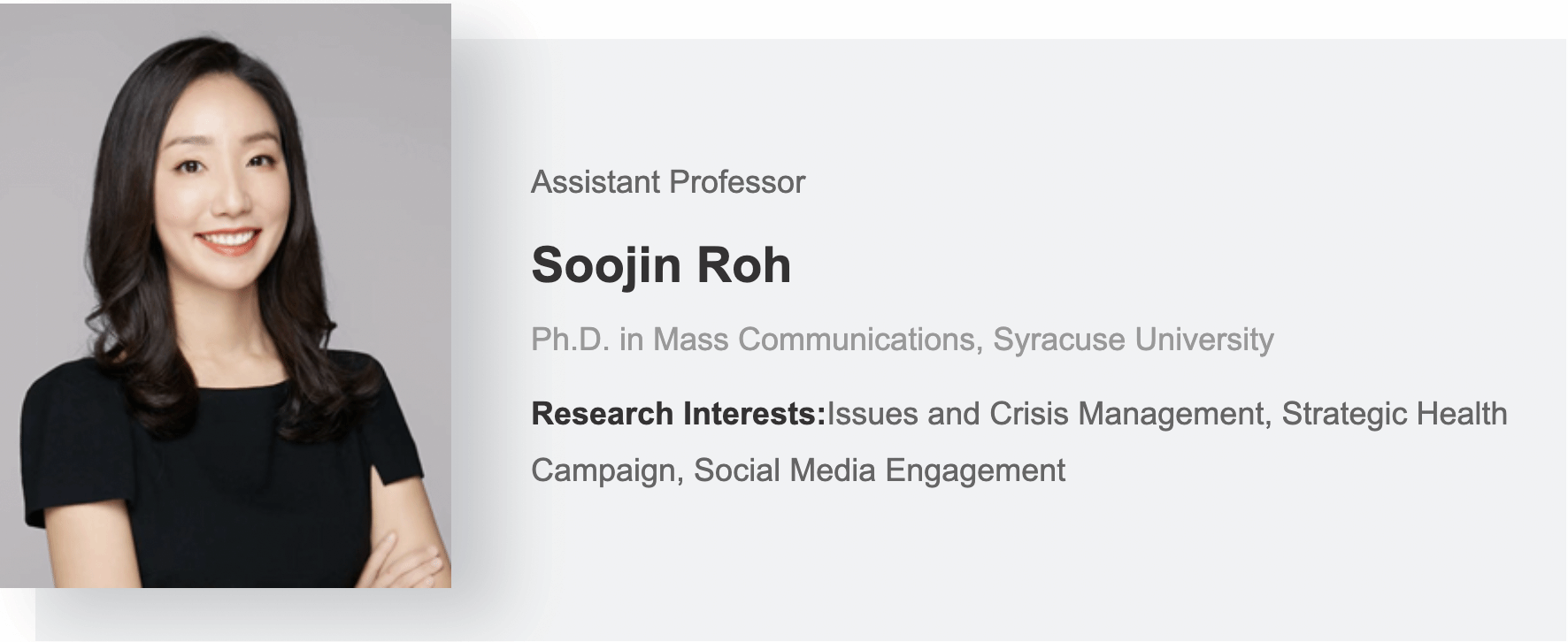Click the word "Crisis" in research interests
Viewport: 1568px width, 642px height.
click(1028, 414)
